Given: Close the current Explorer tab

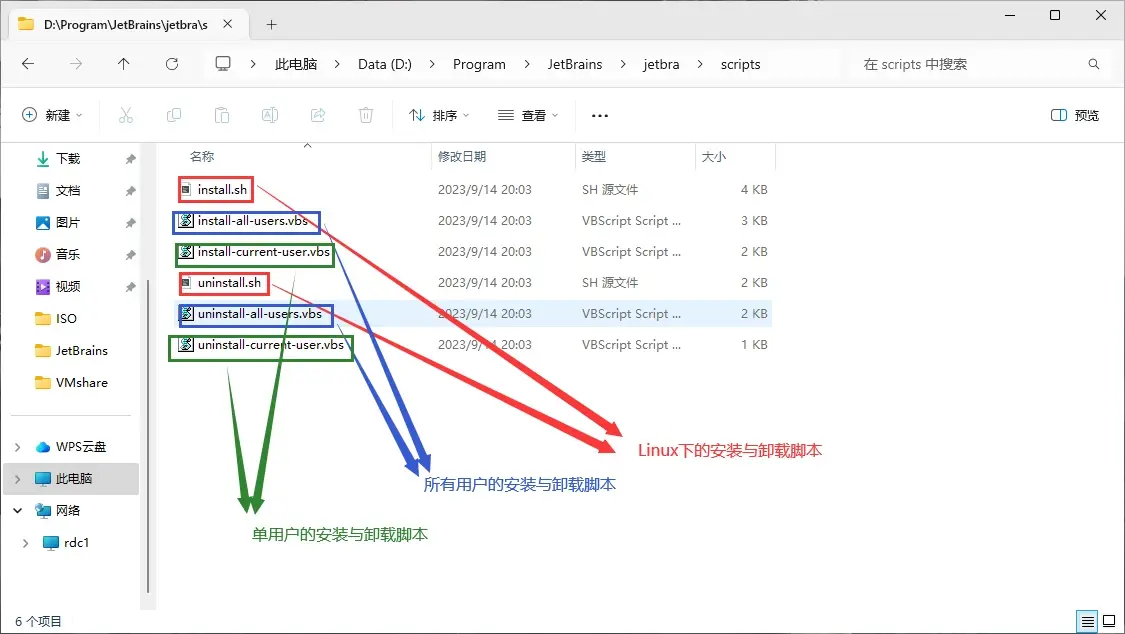Looking at the screenshot, I should [x=227, y=24].
